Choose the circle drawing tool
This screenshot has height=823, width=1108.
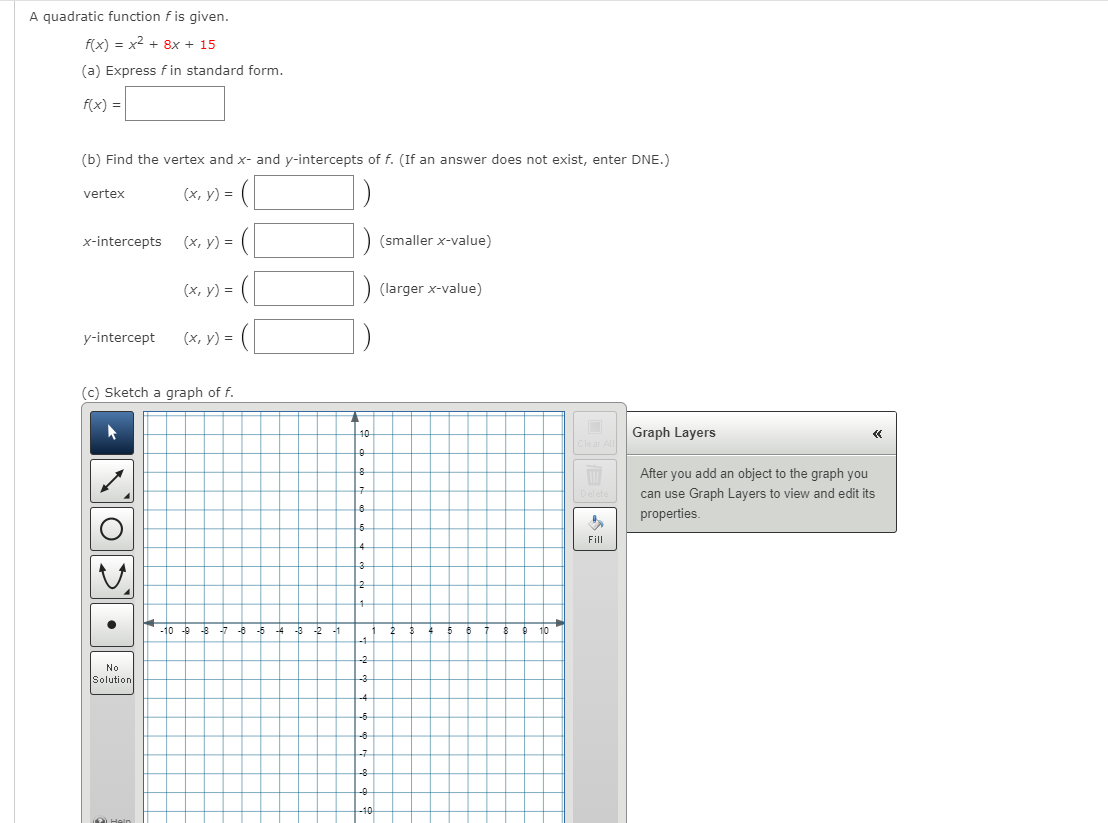(x=111, y=528)
